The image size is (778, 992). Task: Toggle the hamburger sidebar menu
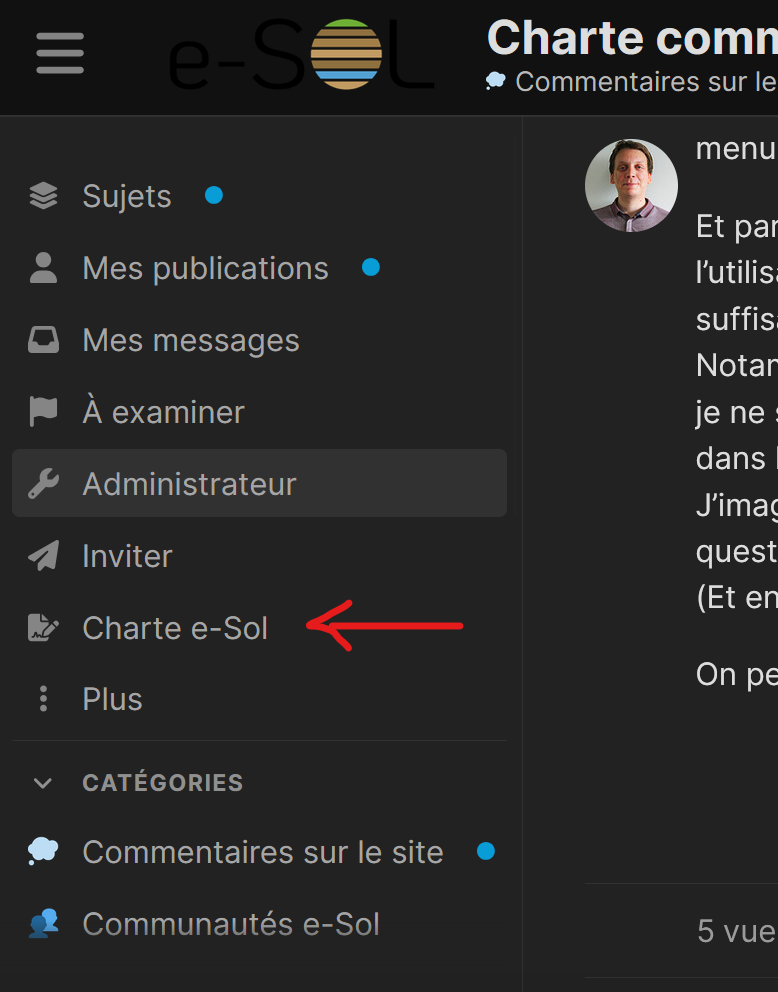coord(60,52)
